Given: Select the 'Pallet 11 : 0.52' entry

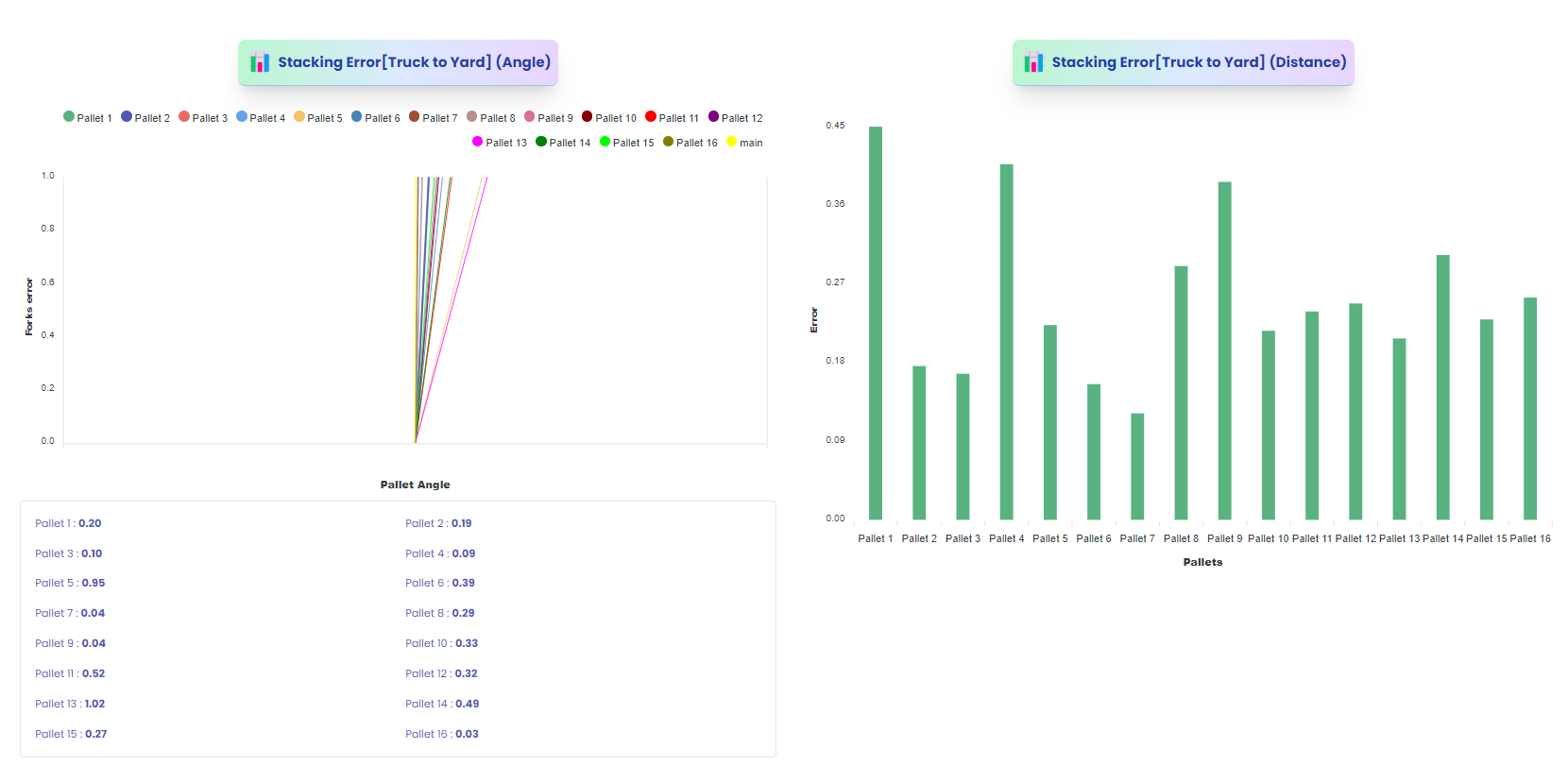Looking at the screenshot, I should tap(70, 673).
